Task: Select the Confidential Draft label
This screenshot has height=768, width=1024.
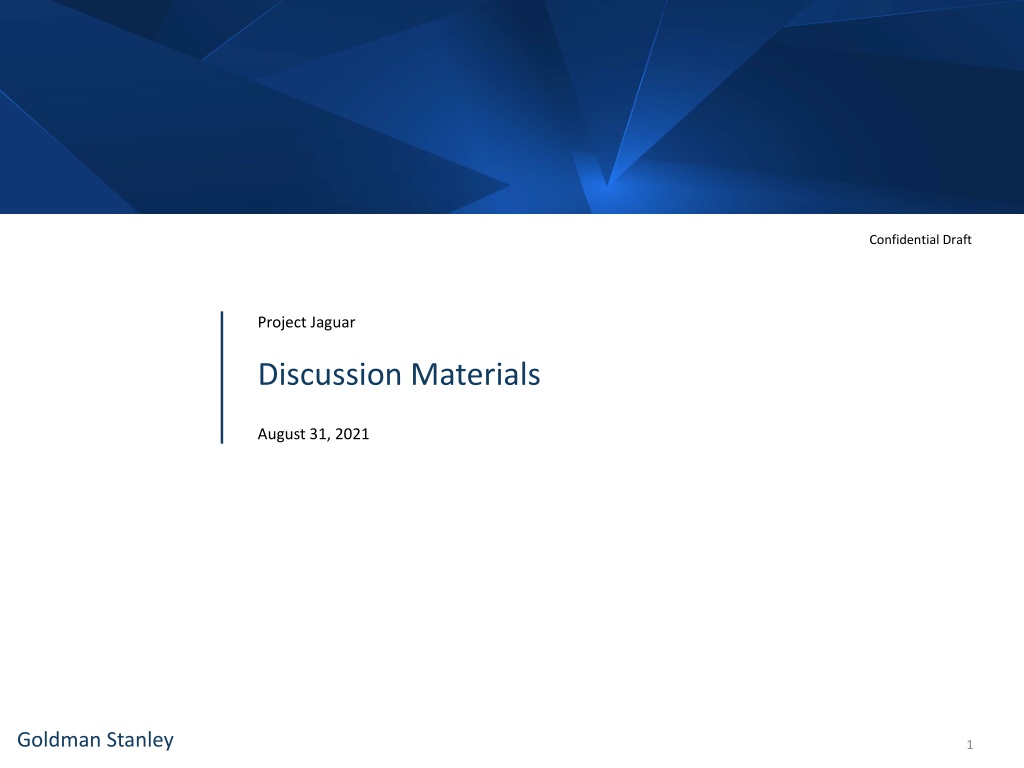Action: coord(920,240)
